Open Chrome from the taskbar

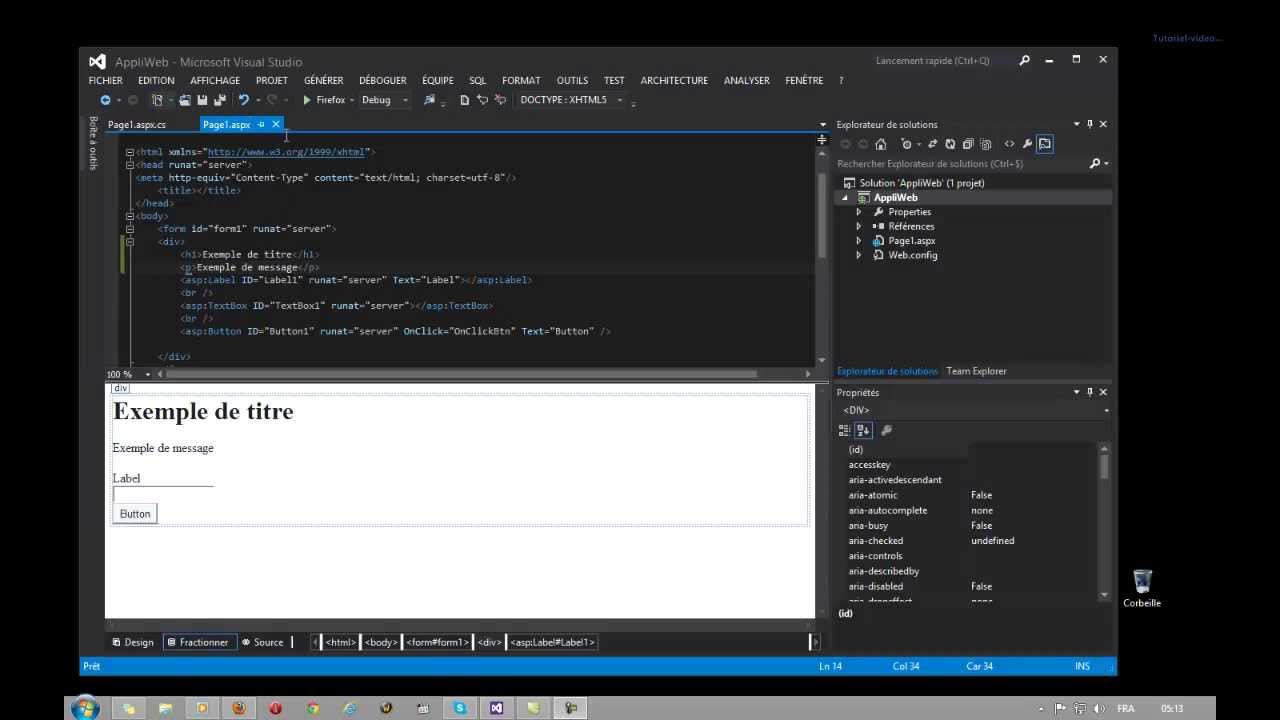[x=312, y=708]
